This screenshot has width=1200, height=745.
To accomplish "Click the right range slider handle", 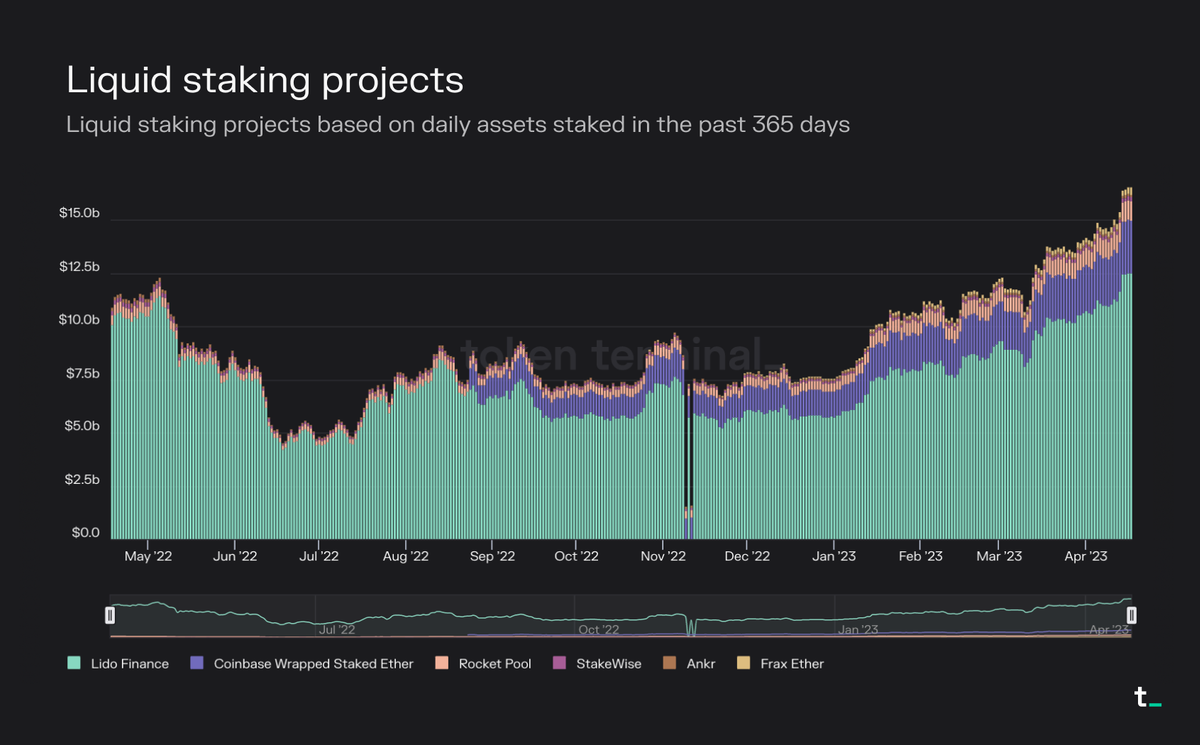I will tap(1131, 614).
